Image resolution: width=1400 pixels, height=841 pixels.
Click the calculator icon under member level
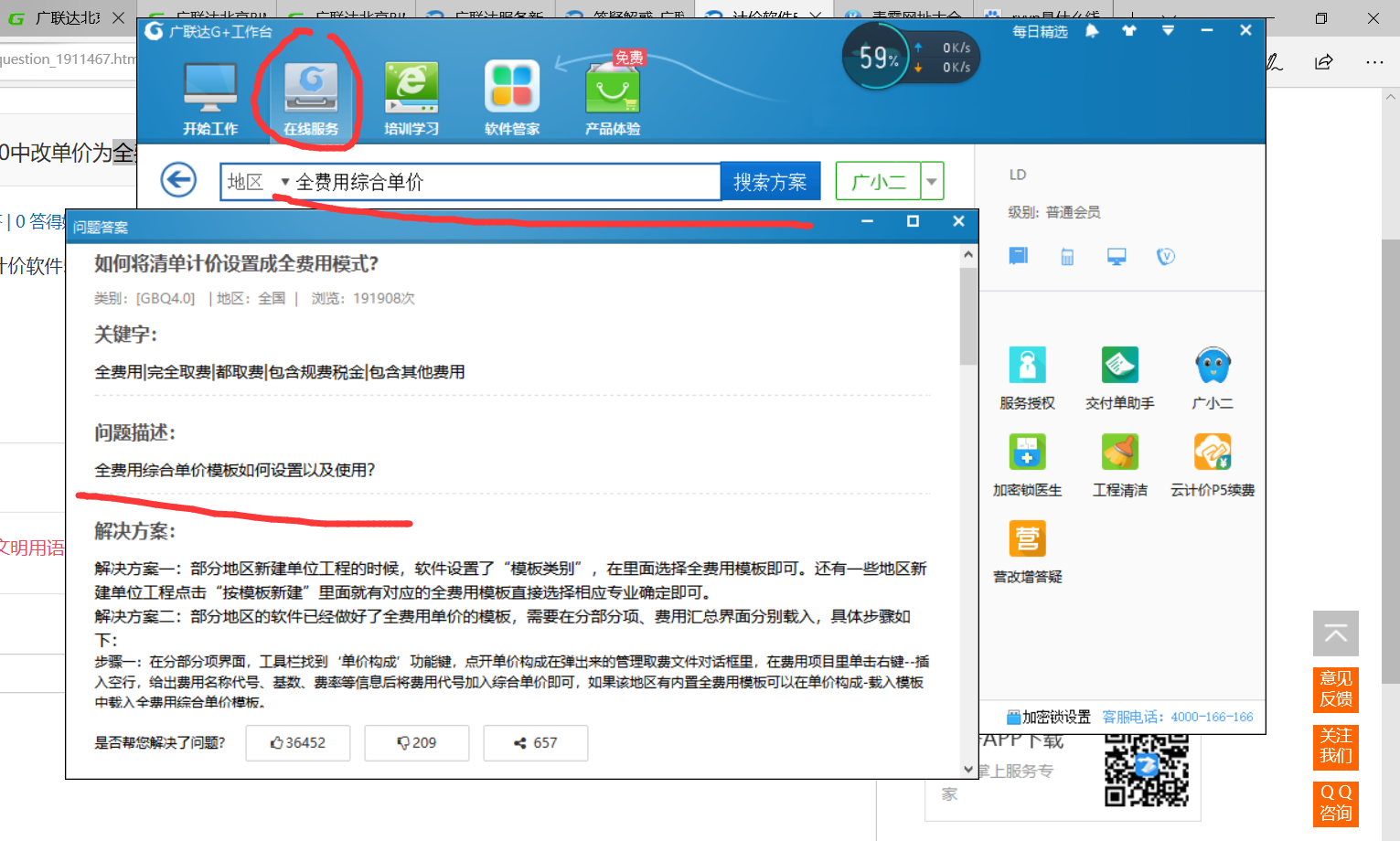click(x=1067, y=257)
